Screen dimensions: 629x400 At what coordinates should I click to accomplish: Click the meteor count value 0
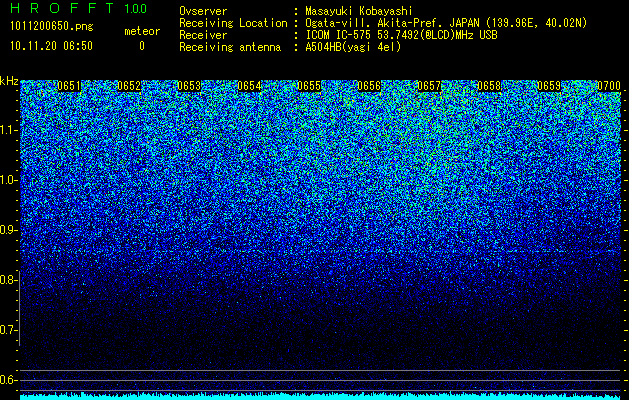[142, 46]
